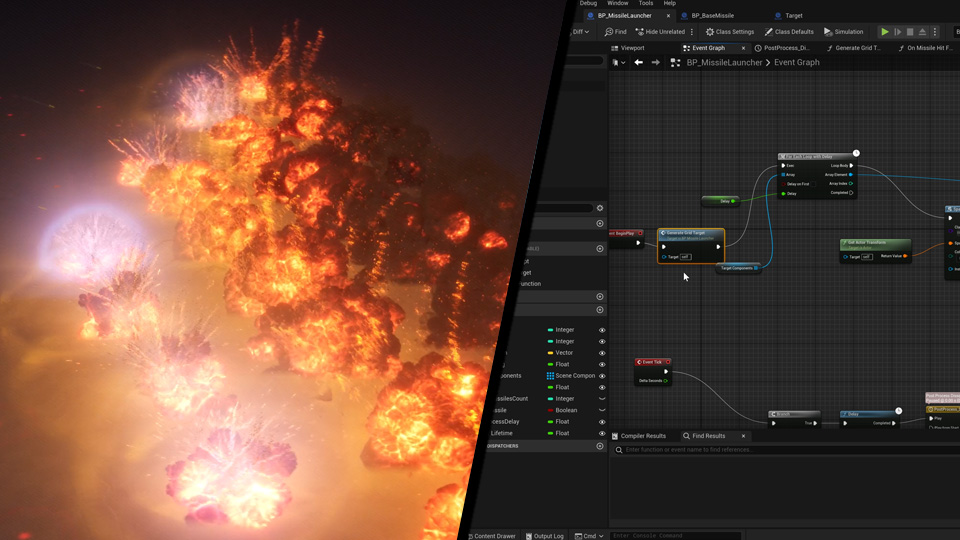Open the Compiler Results tab
The image size is (960, 540).
click(642, 436)
